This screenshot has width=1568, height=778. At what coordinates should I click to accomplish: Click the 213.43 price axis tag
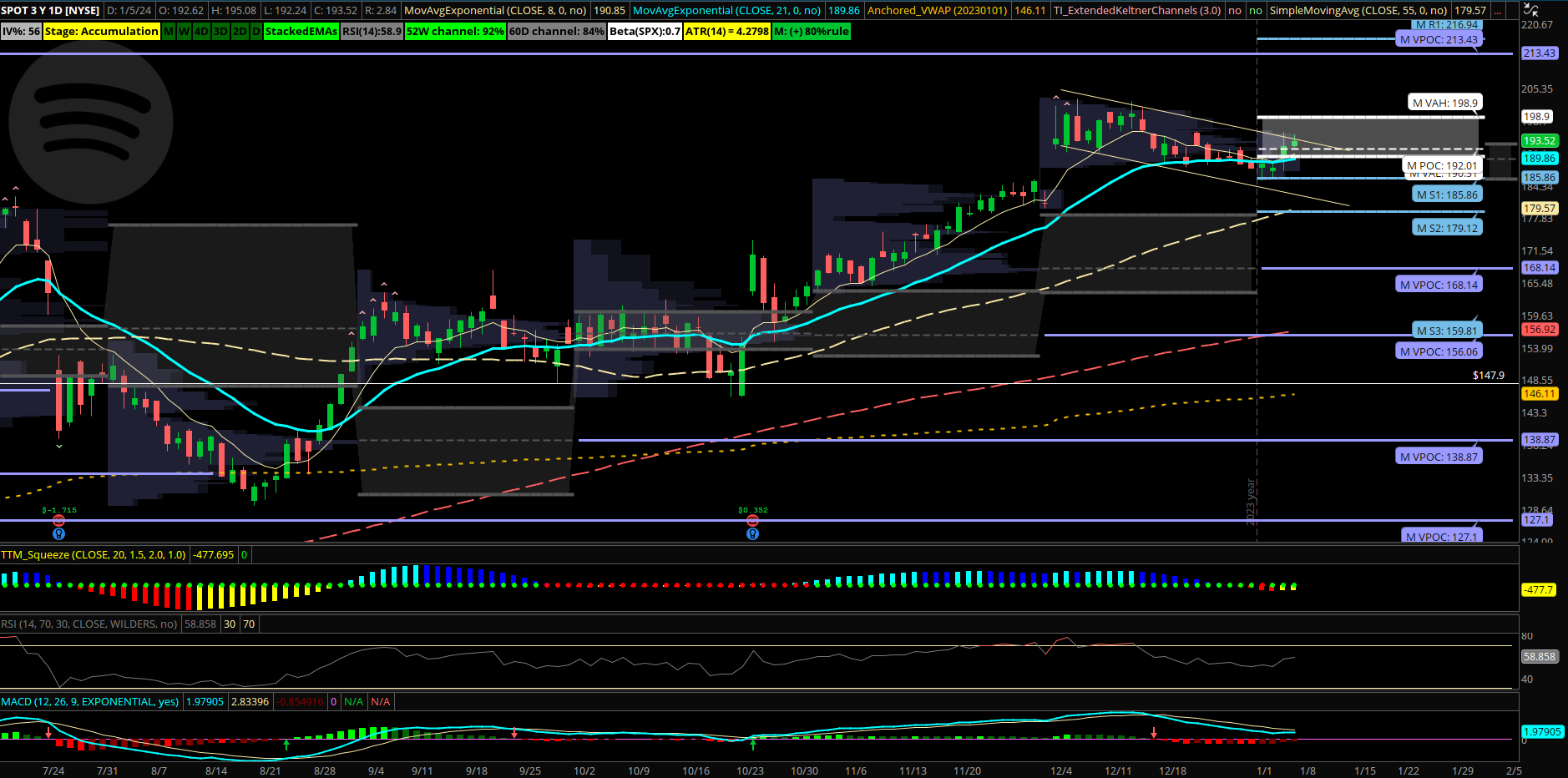[1540, 53]
